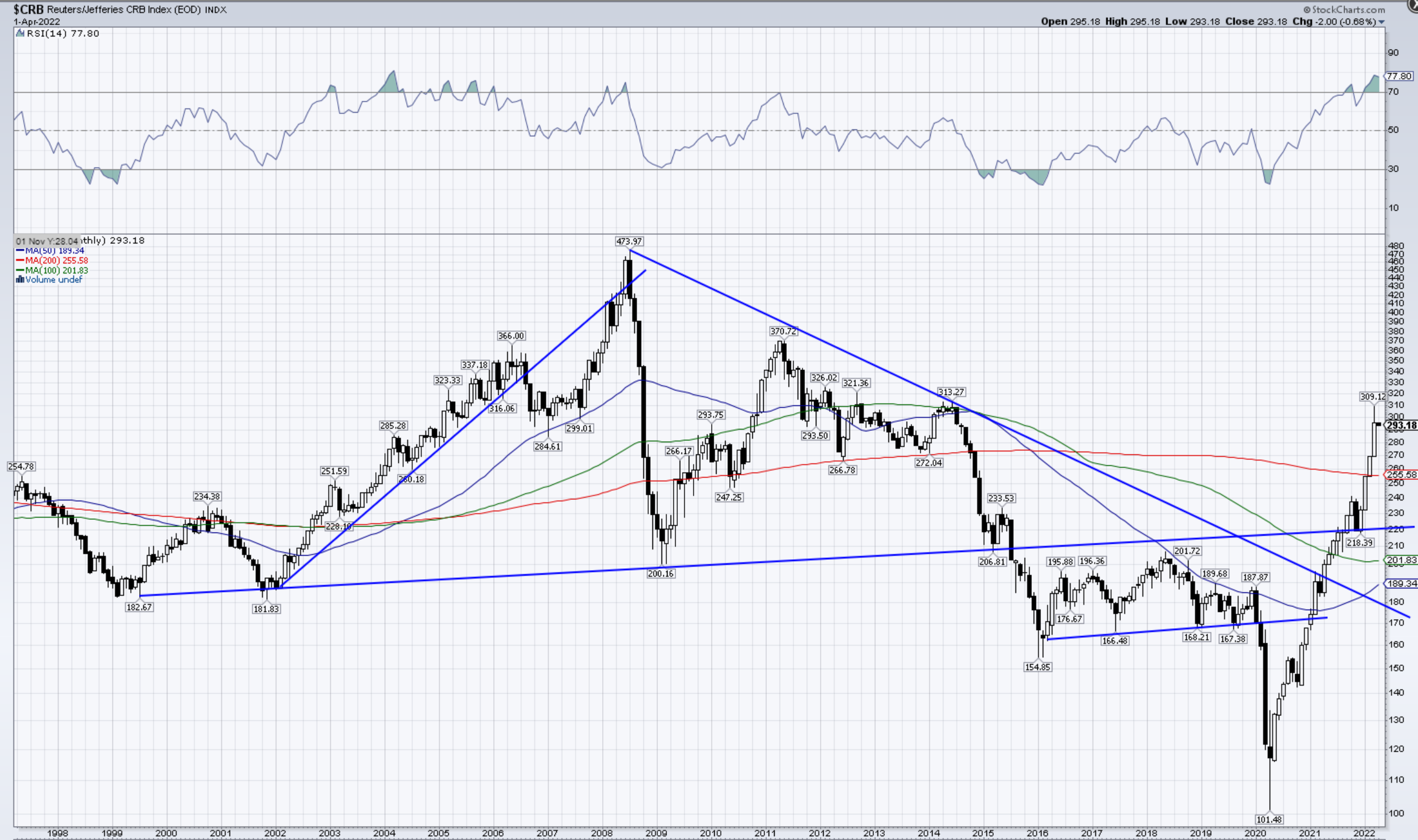Click the Volume undef legend label
The height and width of the screenshot is (840, 1418).
(53, 280)
